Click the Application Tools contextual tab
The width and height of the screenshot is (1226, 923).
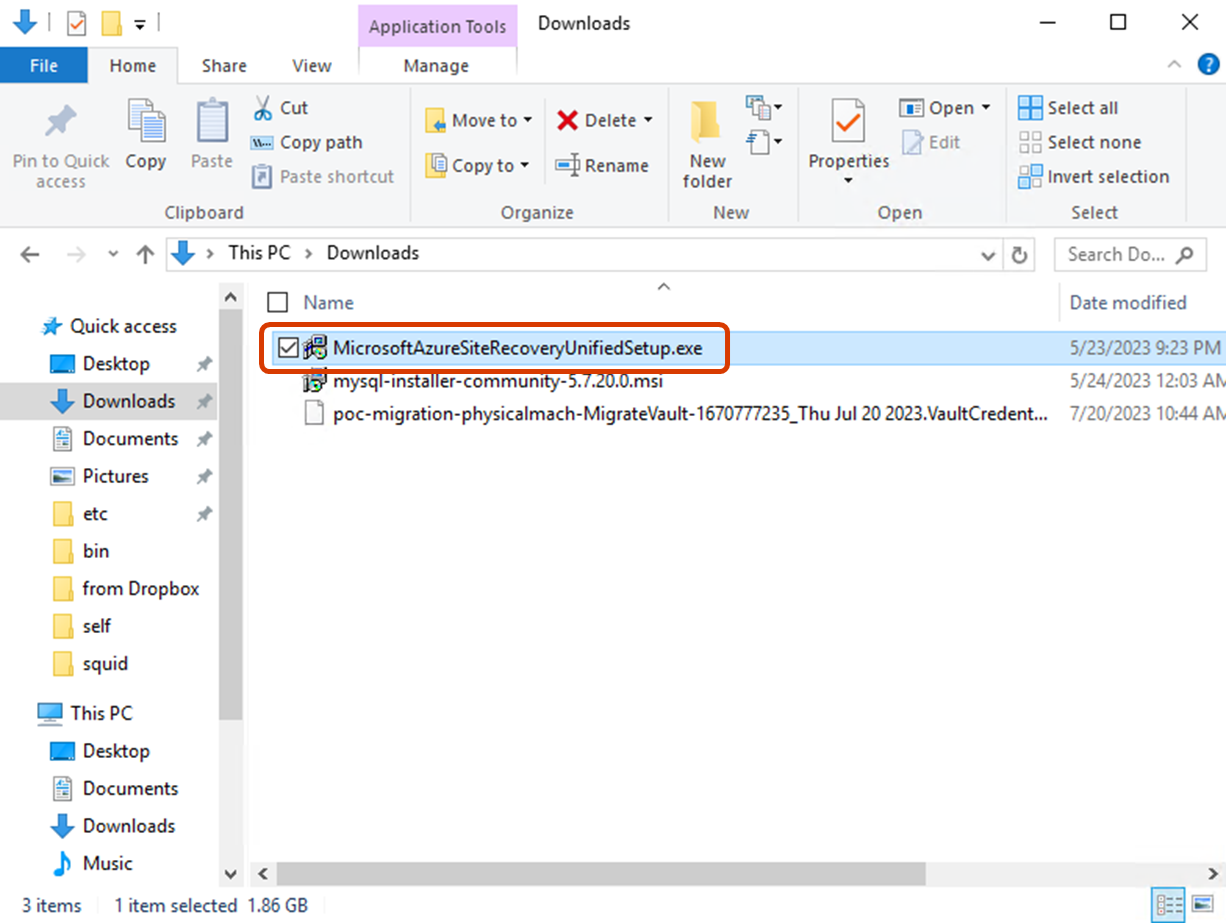(x=437, y=26)
